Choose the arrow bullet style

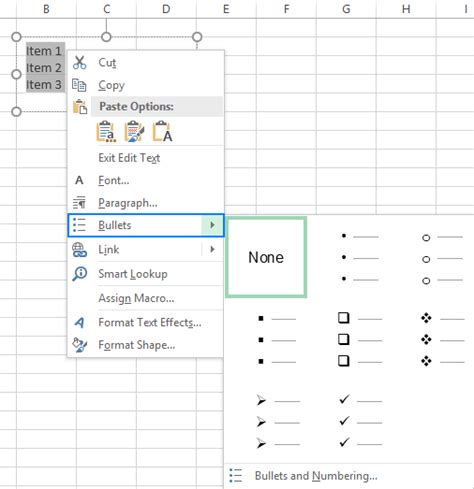coord(277,422)
